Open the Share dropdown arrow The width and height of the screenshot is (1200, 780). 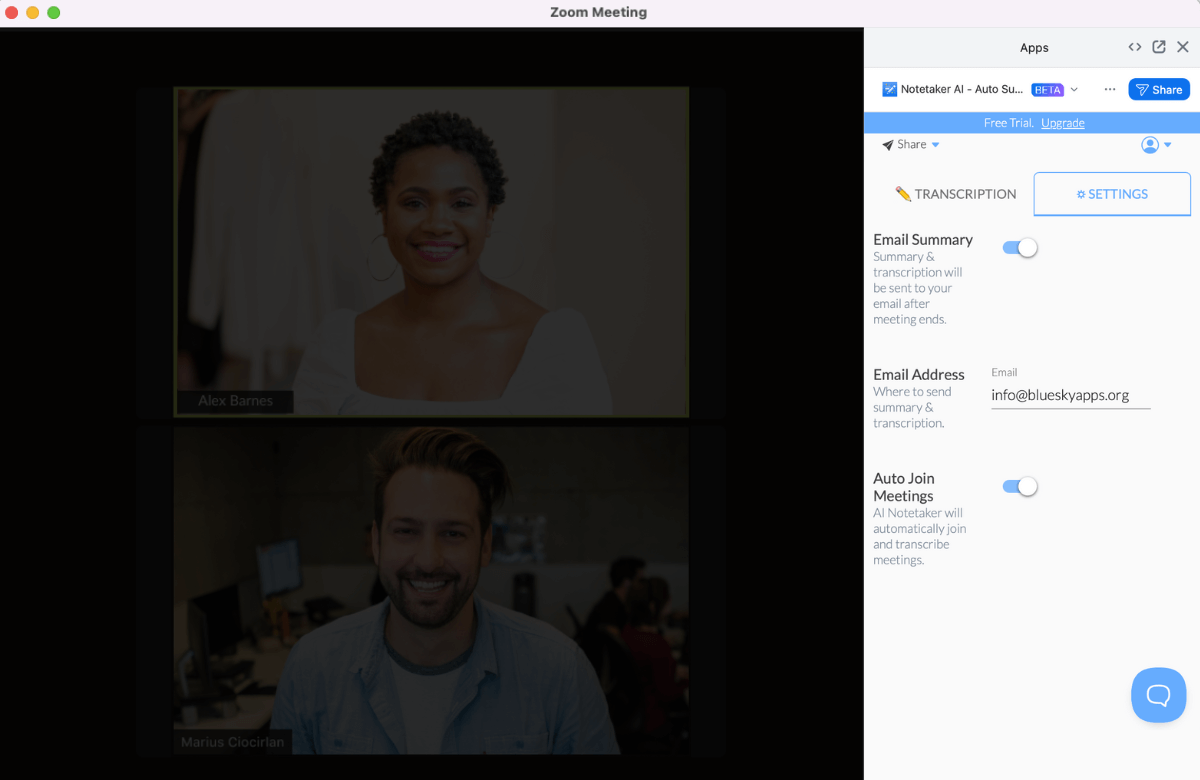(x=935, y=144)
